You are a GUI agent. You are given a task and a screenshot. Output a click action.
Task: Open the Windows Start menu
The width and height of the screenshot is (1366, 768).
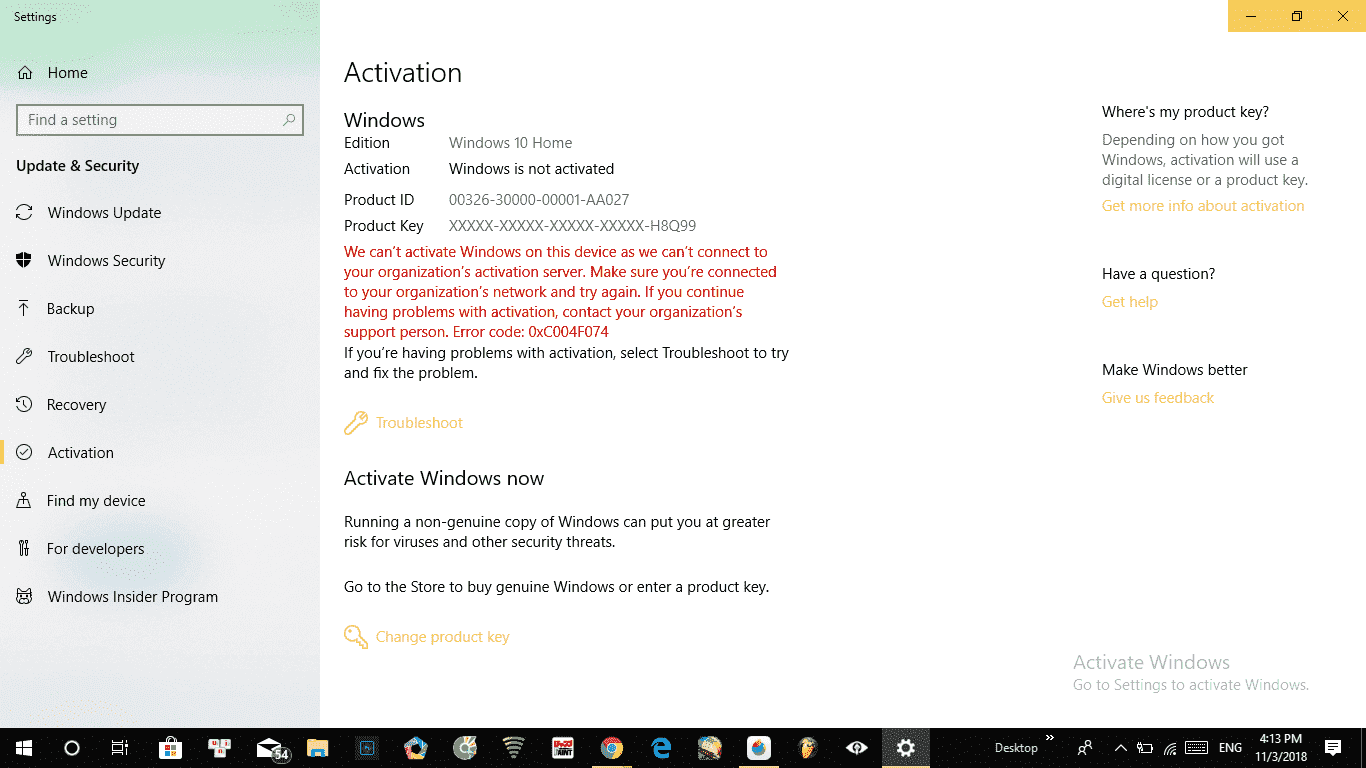tap(24, 748)
